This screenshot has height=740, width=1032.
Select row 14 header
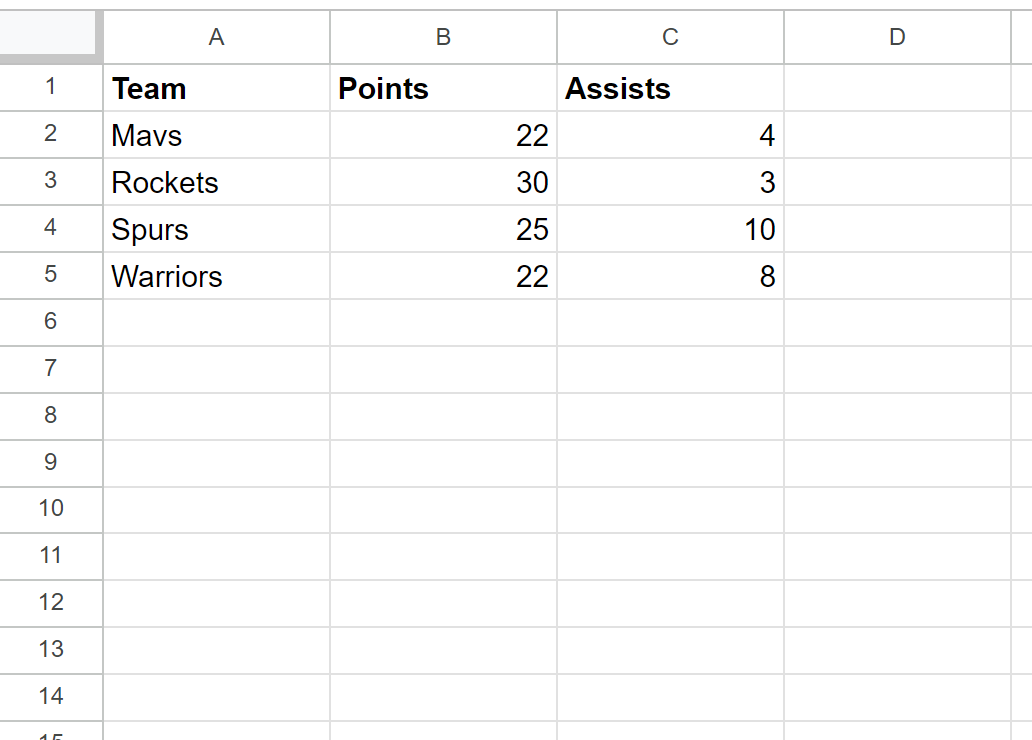(51, 697)
